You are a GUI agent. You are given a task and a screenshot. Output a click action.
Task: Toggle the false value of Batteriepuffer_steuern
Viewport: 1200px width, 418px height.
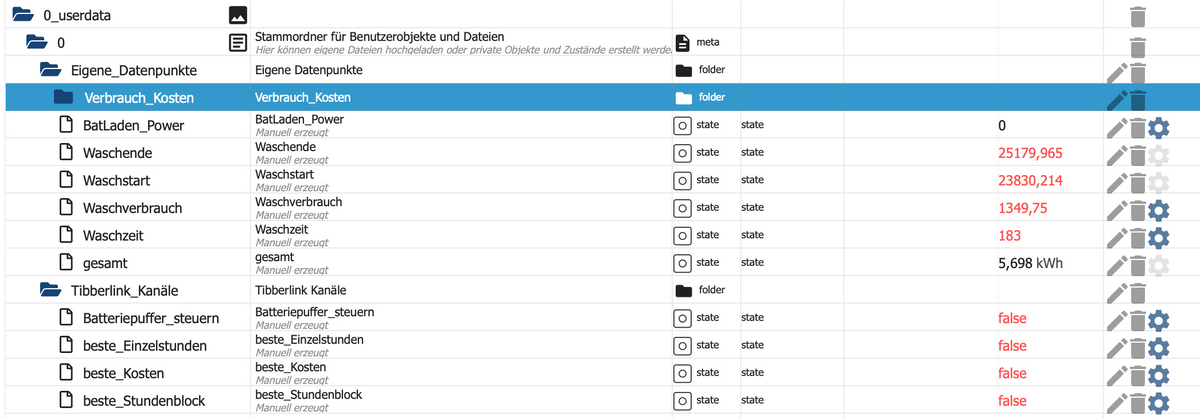(1012, 319)
